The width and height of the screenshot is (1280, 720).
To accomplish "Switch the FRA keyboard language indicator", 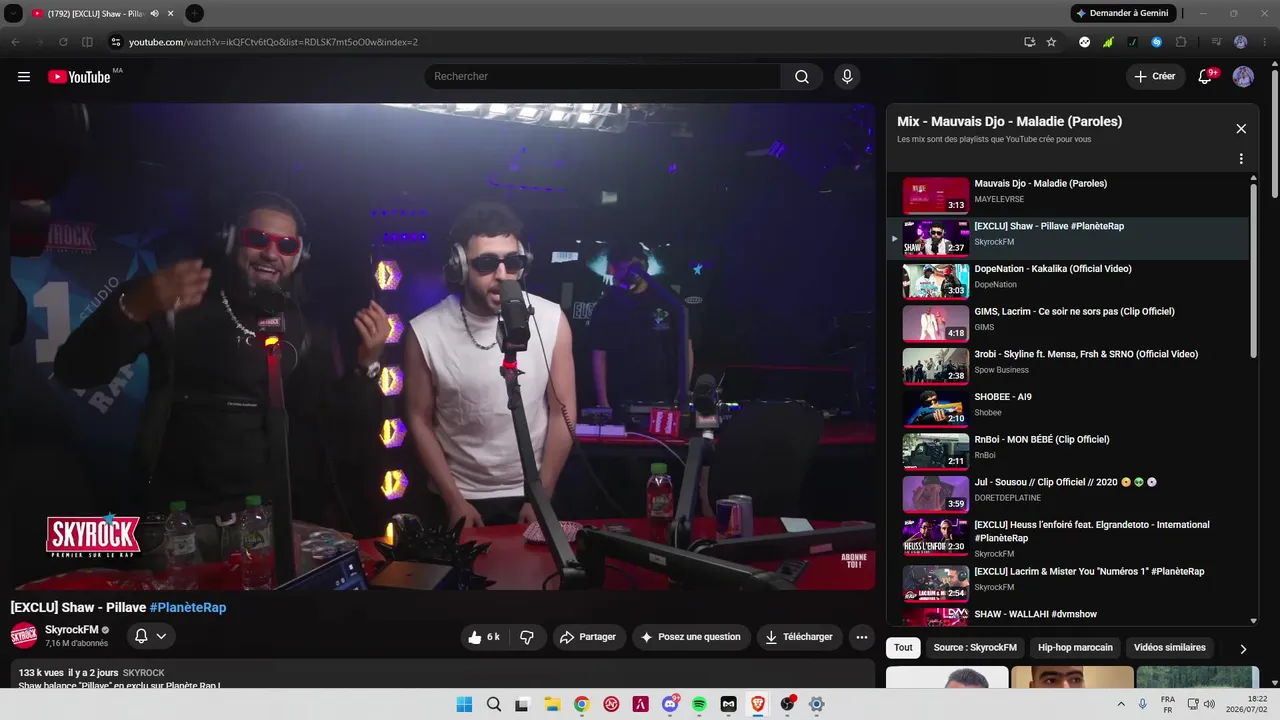I will [1167, 704].
